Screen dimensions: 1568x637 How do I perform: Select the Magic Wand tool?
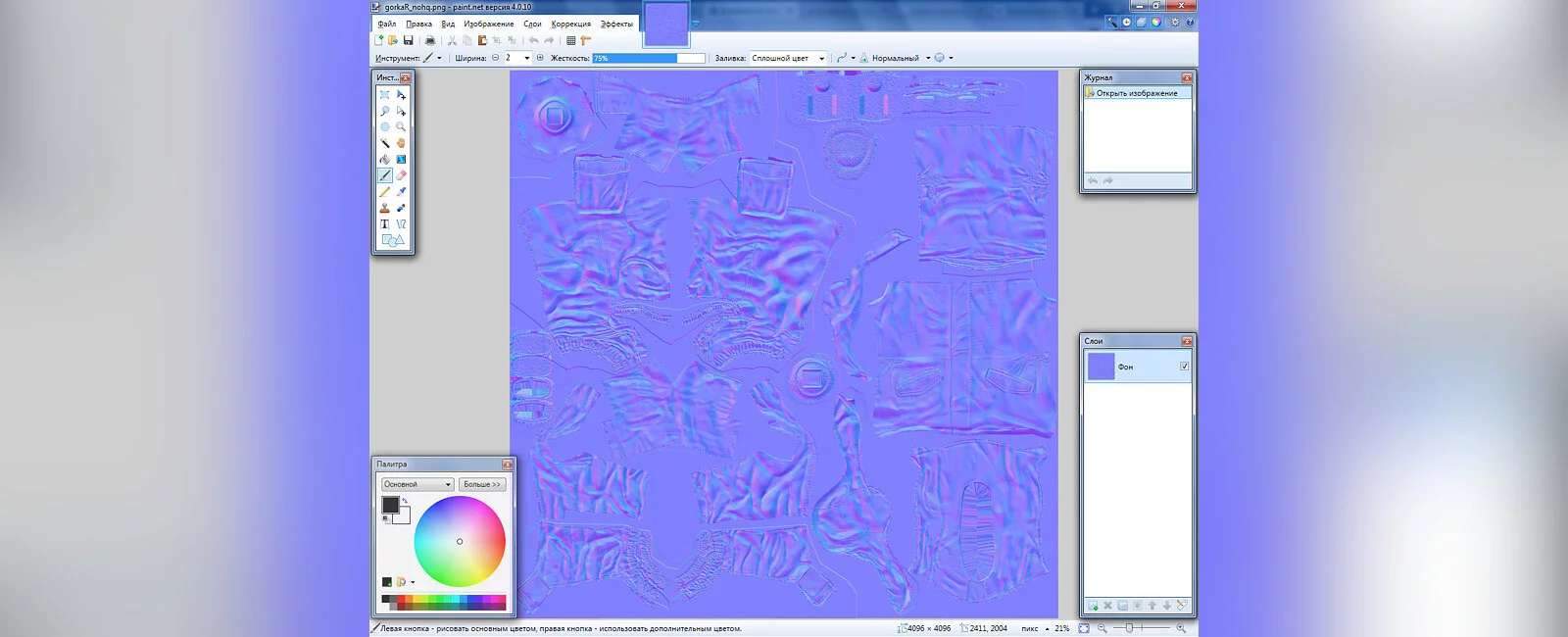[385, 143]
